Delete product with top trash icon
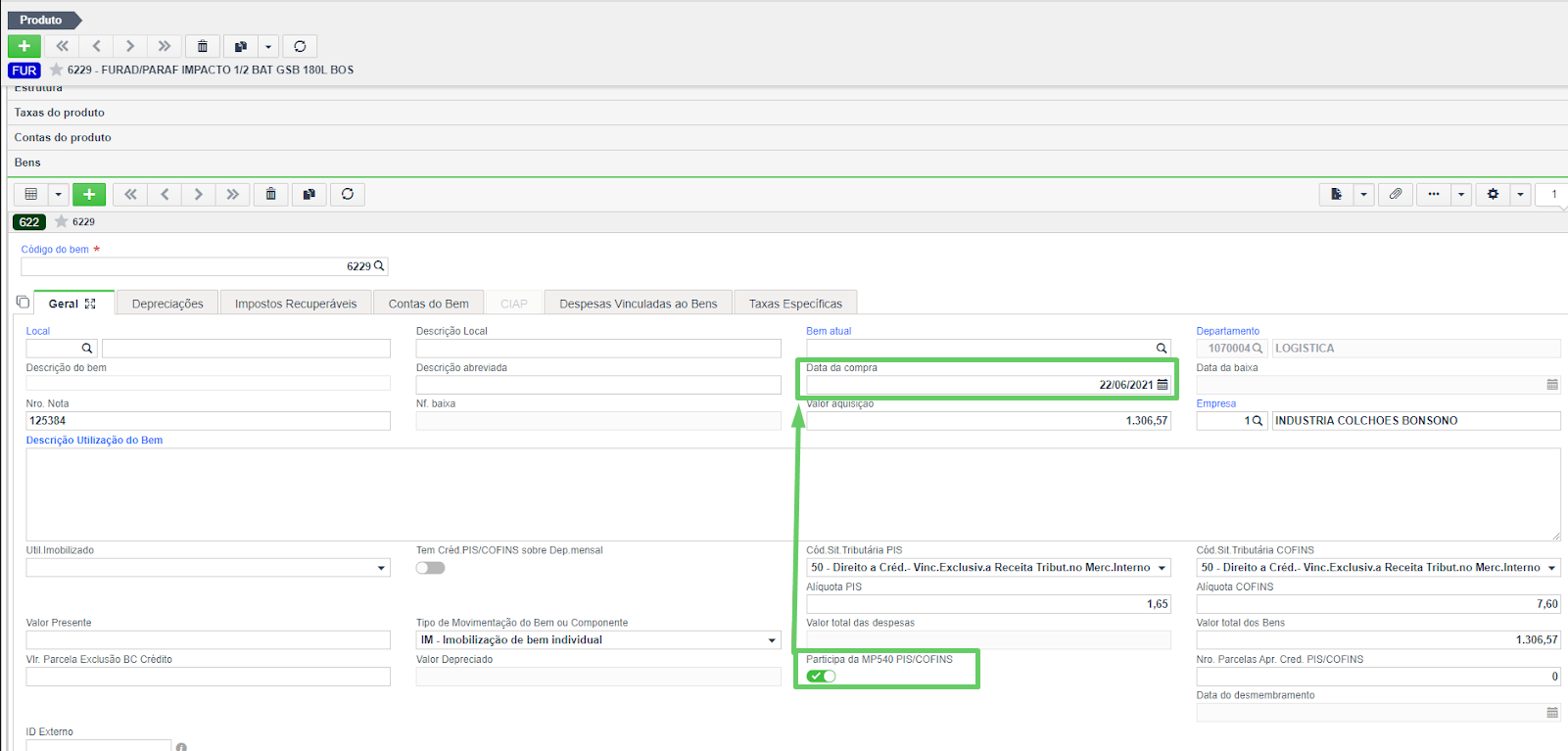This screenshot has height=751, width=1568. tap(203, 46)
